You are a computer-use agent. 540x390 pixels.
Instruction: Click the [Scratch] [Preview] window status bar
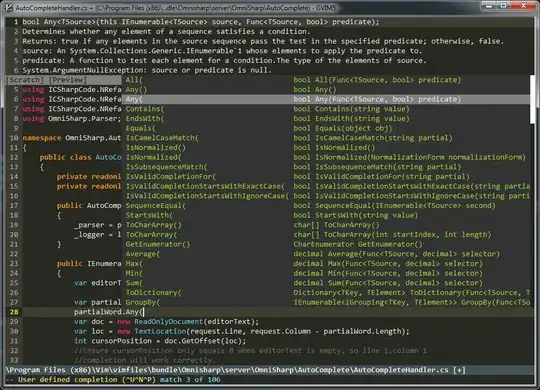click(63, 80)
